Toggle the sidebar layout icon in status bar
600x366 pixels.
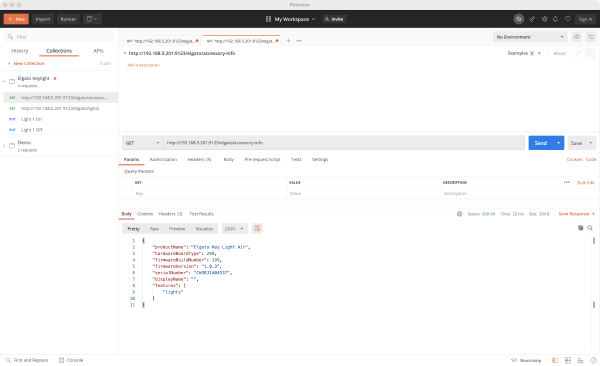pyautogui.click(x=555, y=360)
